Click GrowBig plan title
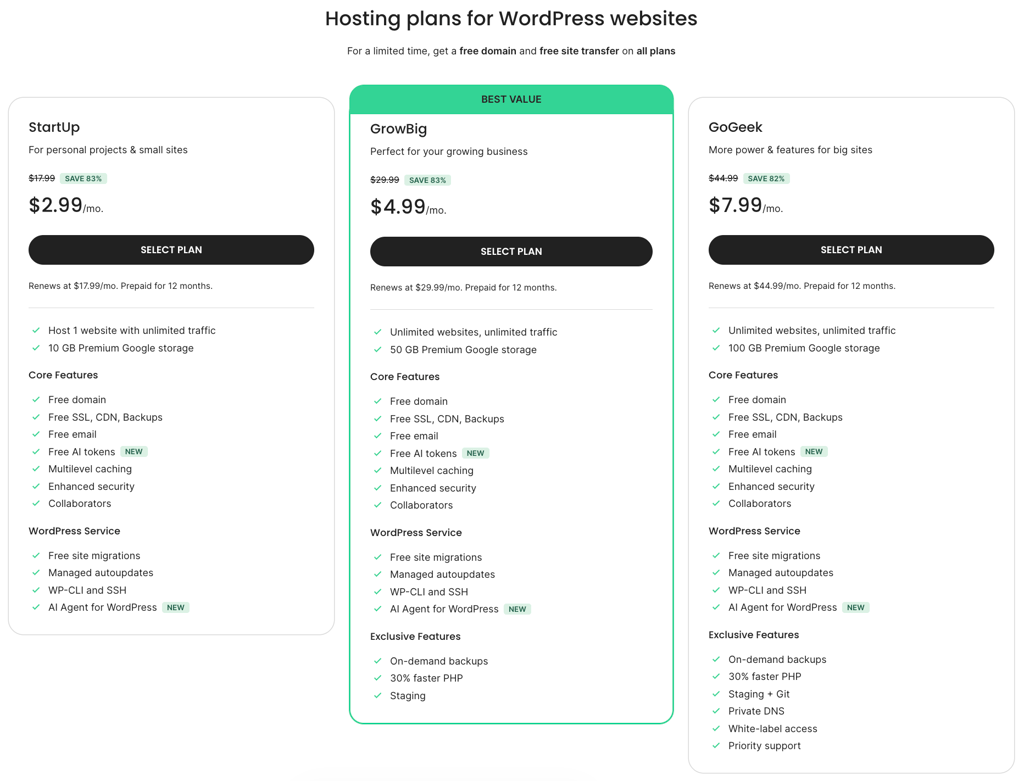The width and height of the screenshot is (1024, 781). 398,129
